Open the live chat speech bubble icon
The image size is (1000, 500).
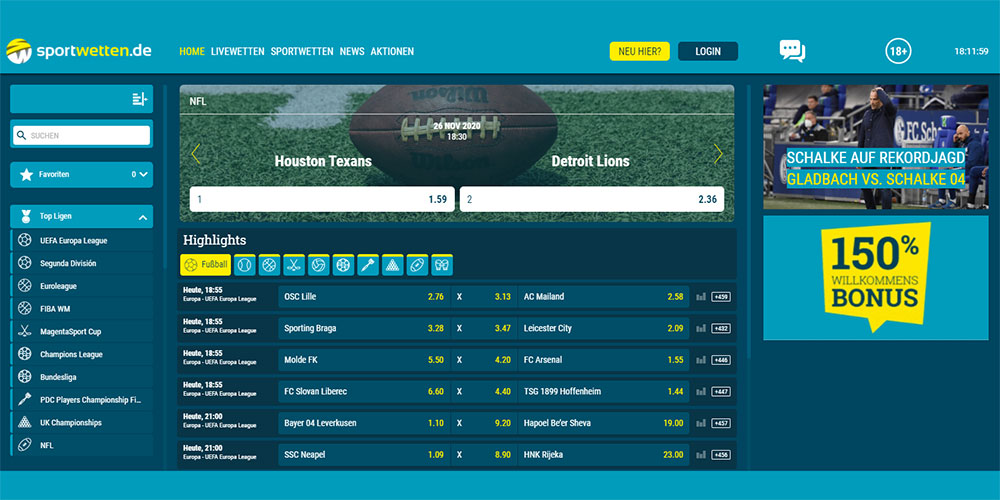[792, 51]
